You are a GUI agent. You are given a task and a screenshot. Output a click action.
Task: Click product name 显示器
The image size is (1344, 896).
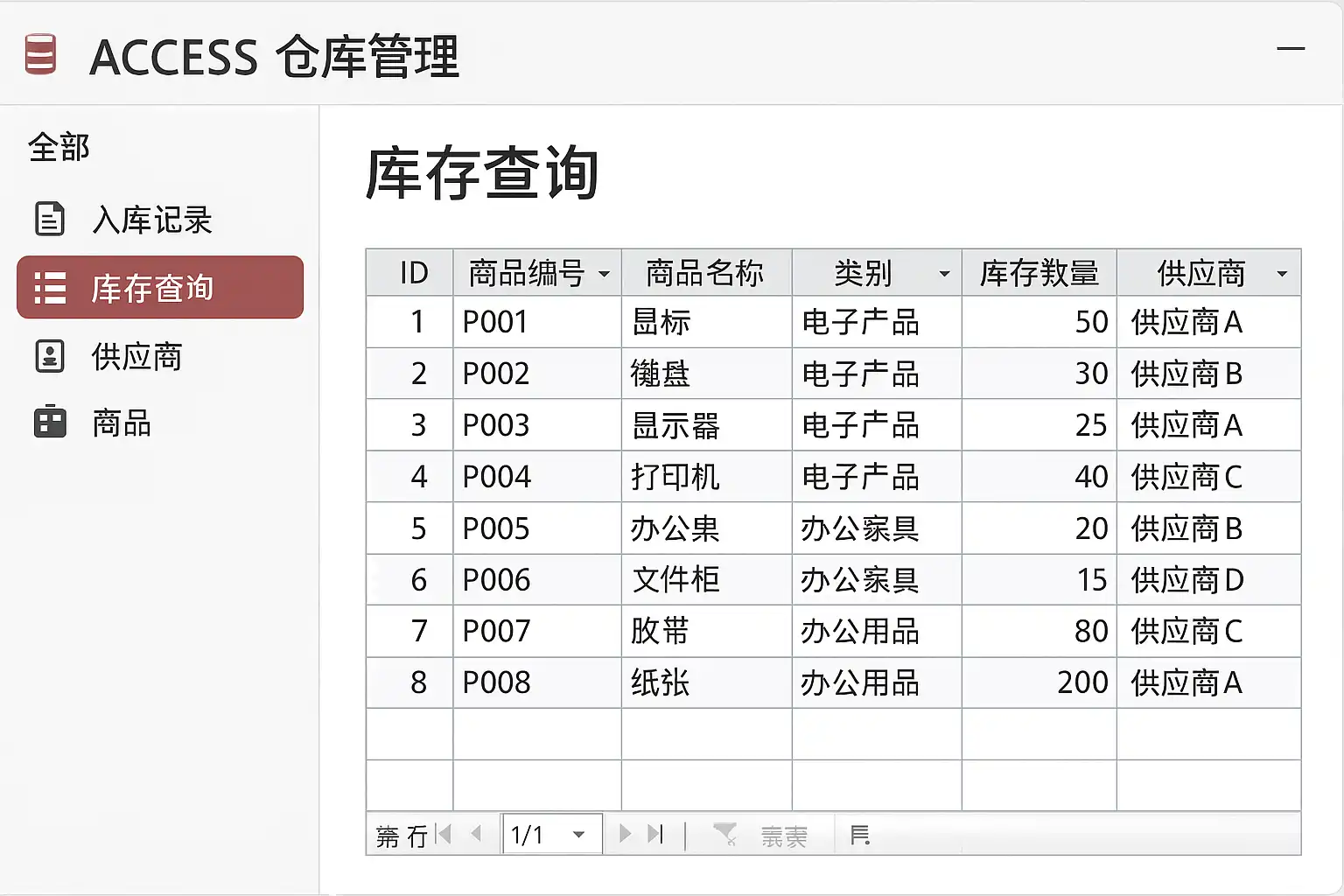[x=675, y=425]
